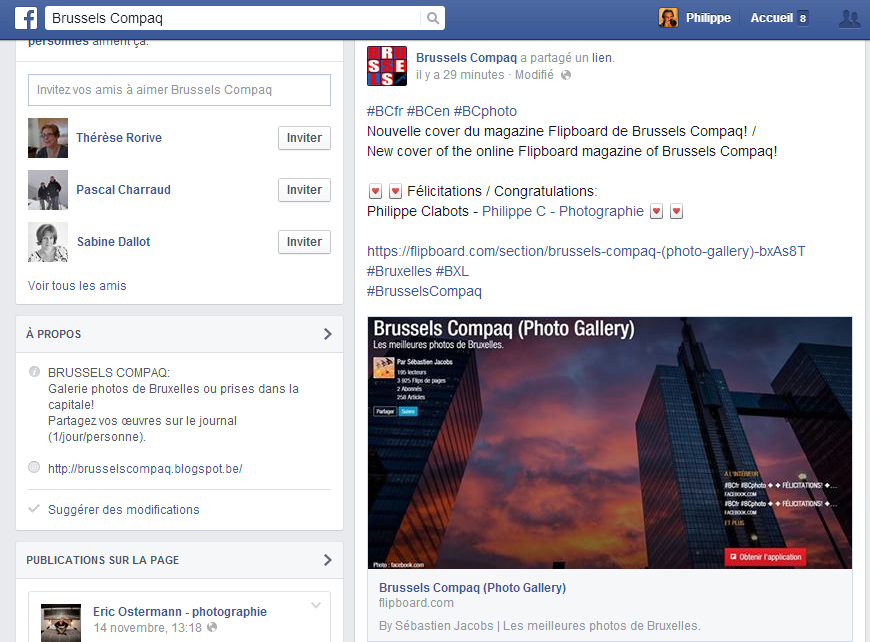Click Thérèse Rorive's profile photo

tap(48, 138)
